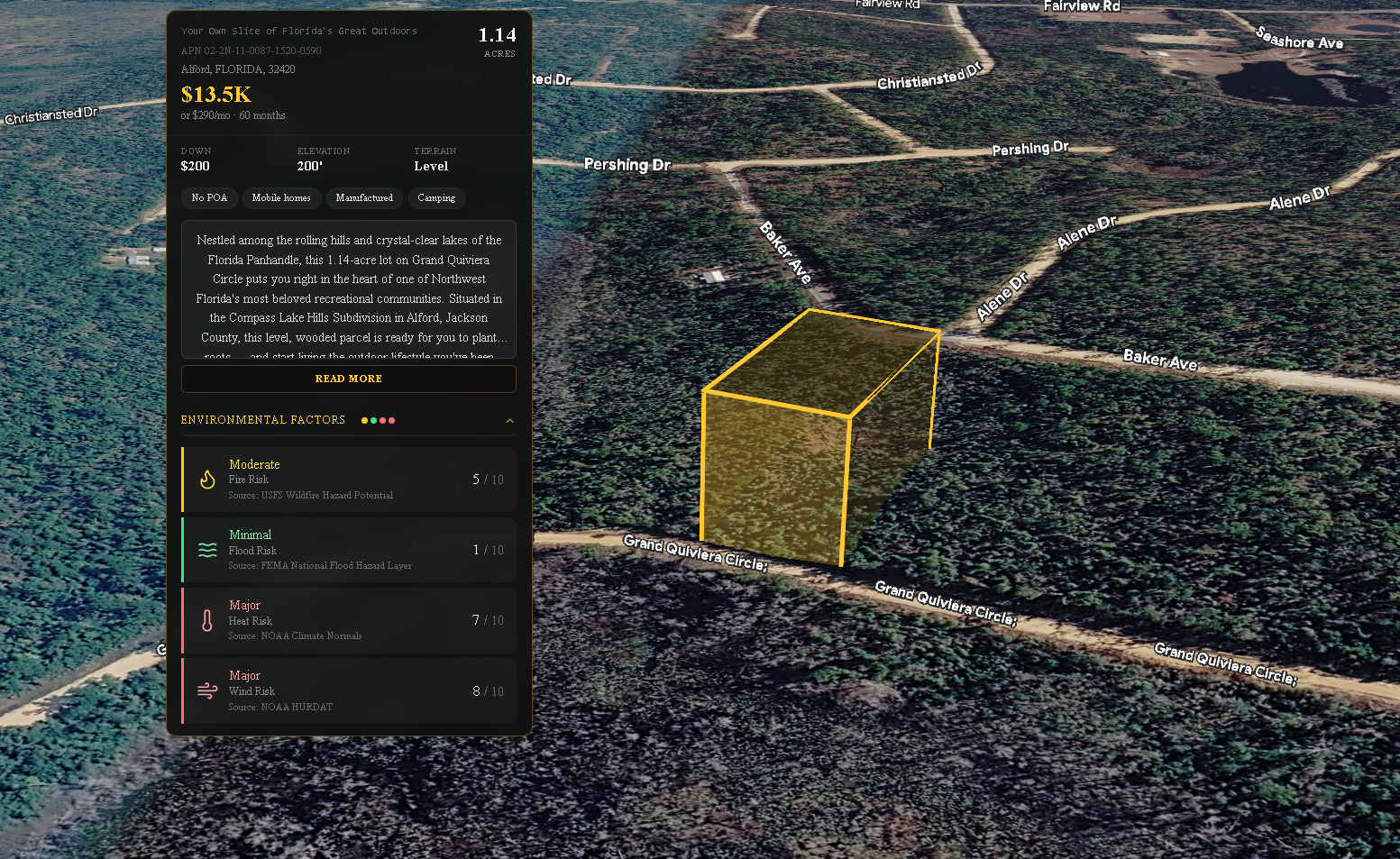The image size is (1400, 859).
Task: Click the Wind Risk icon
Action: coord(207,690)
